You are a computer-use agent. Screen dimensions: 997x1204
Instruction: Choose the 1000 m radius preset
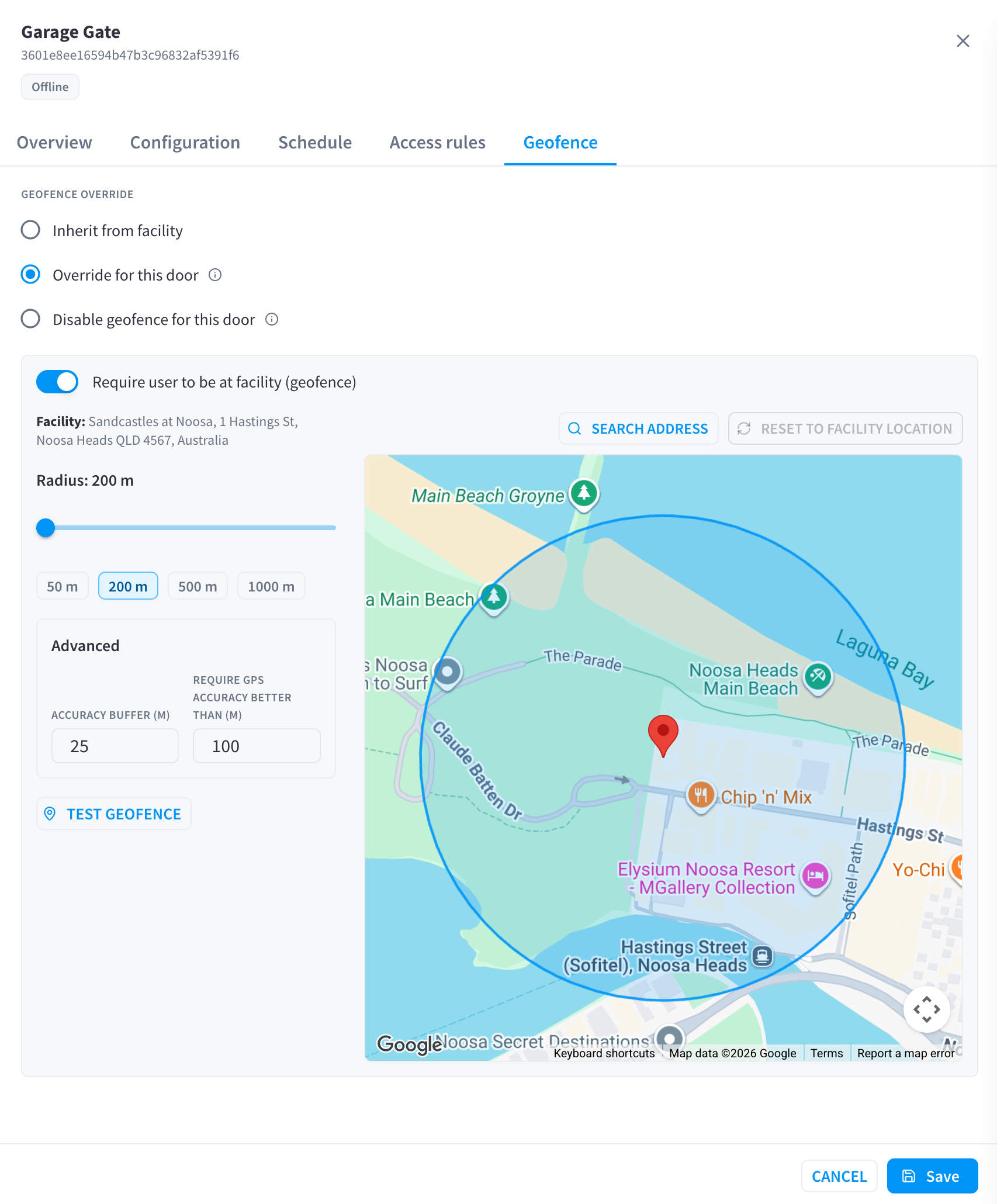(x=271, y=586)
